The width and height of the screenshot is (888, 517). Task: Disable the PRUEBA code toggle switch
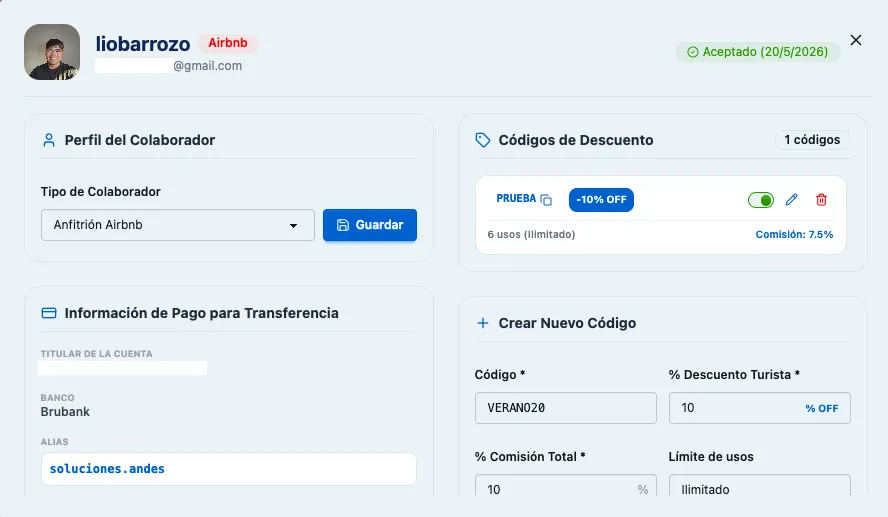point(761,200)
